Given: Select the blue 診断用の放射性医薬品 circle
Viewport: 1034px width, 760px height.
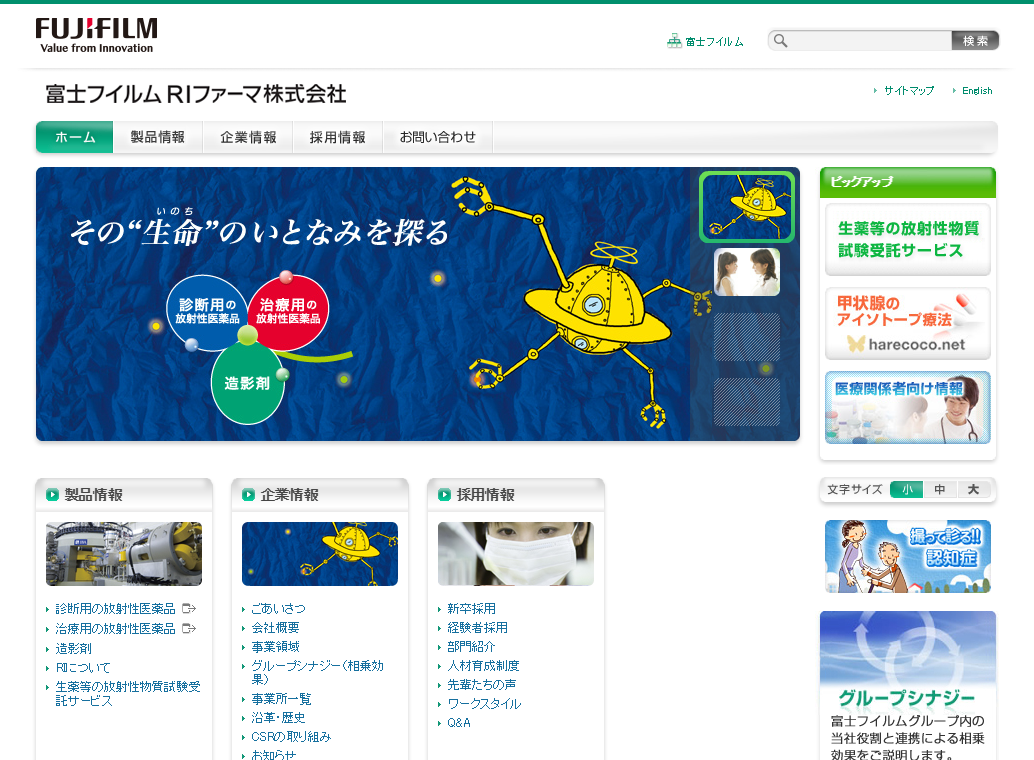Looking at the screenshot, I should [206, 312].
